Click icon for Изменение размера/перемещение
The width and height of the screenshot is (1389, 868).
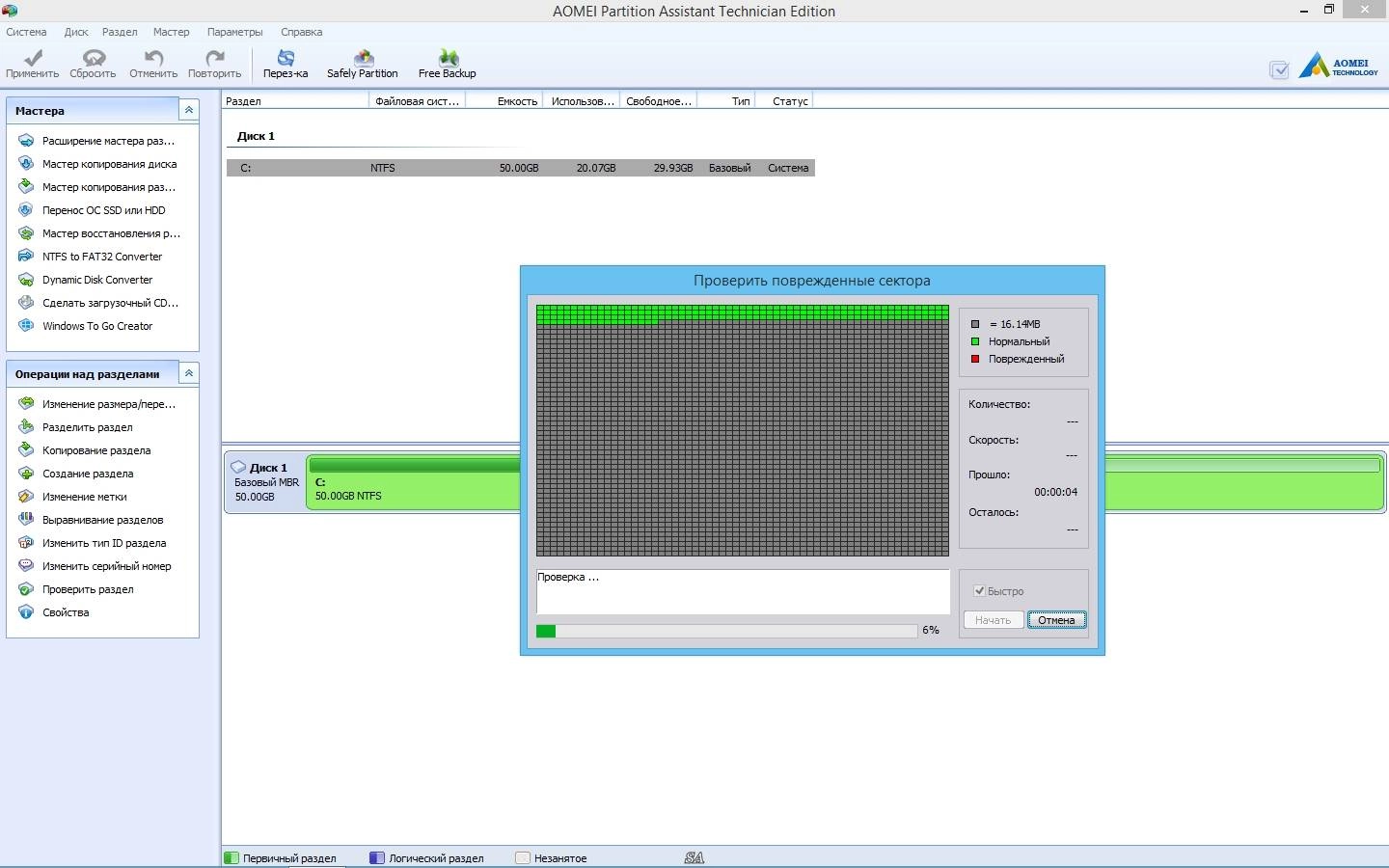click(26, 404)
